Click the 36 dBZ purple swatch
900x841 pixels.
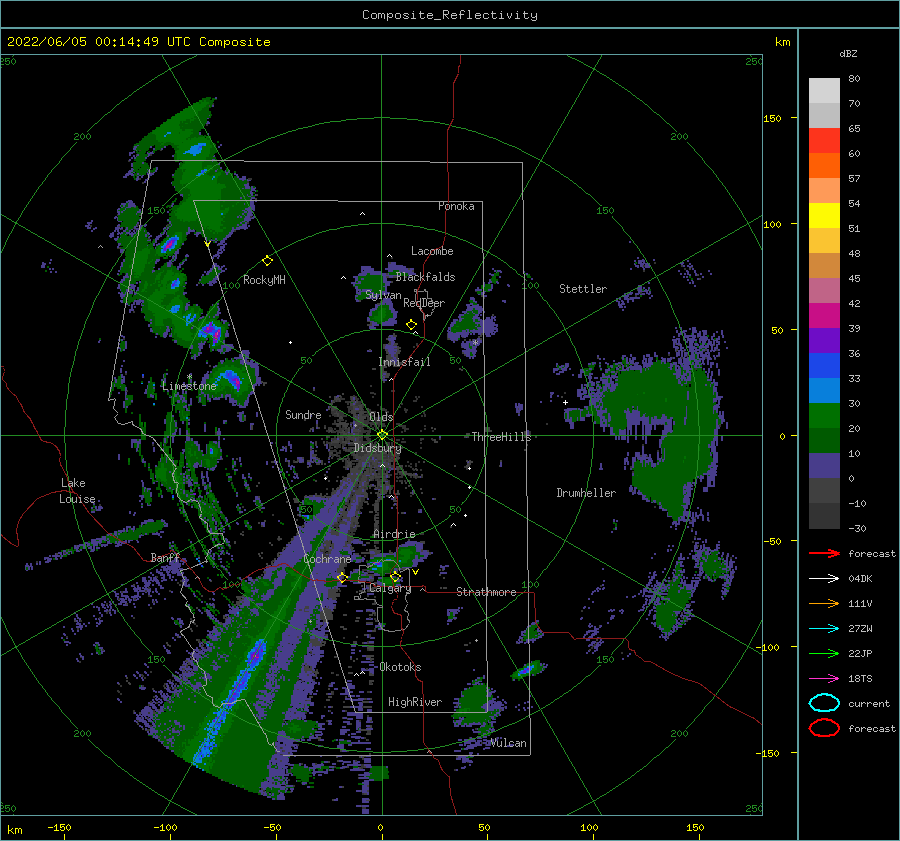(x=824, y=340)
